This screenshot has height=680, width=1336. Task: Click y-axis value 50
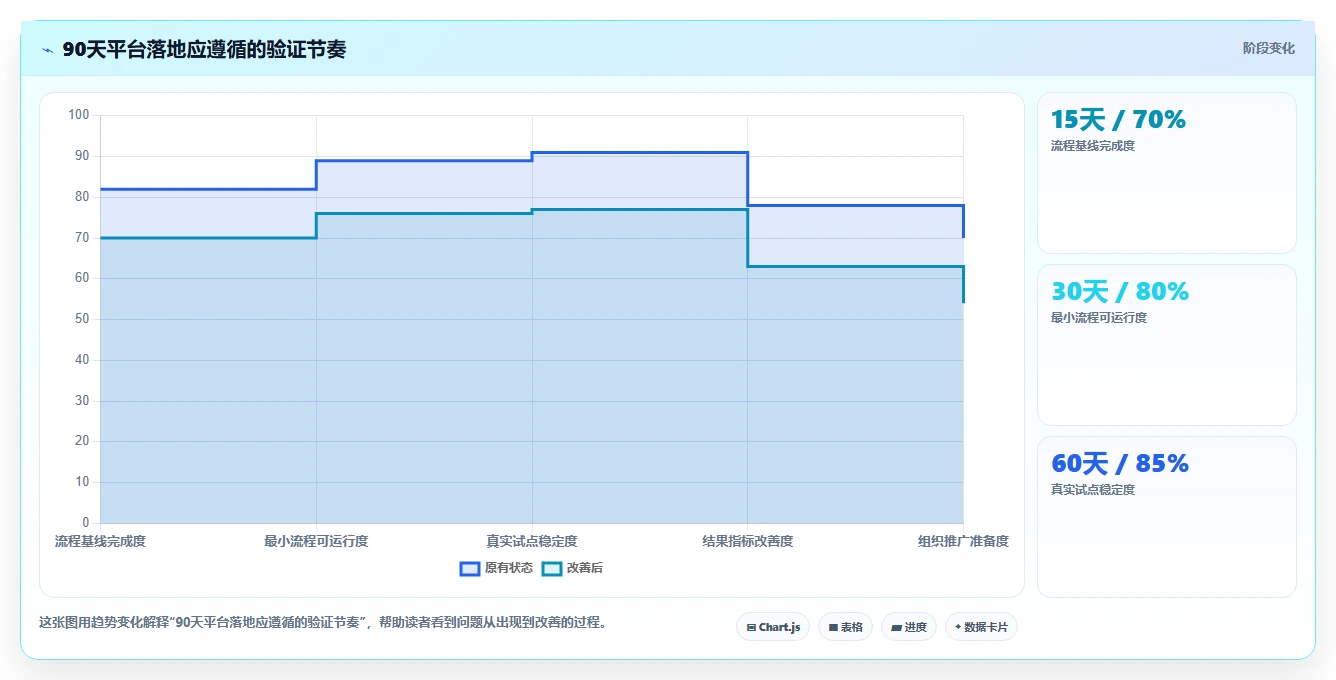pyautogui.click(x=82, y=319)
